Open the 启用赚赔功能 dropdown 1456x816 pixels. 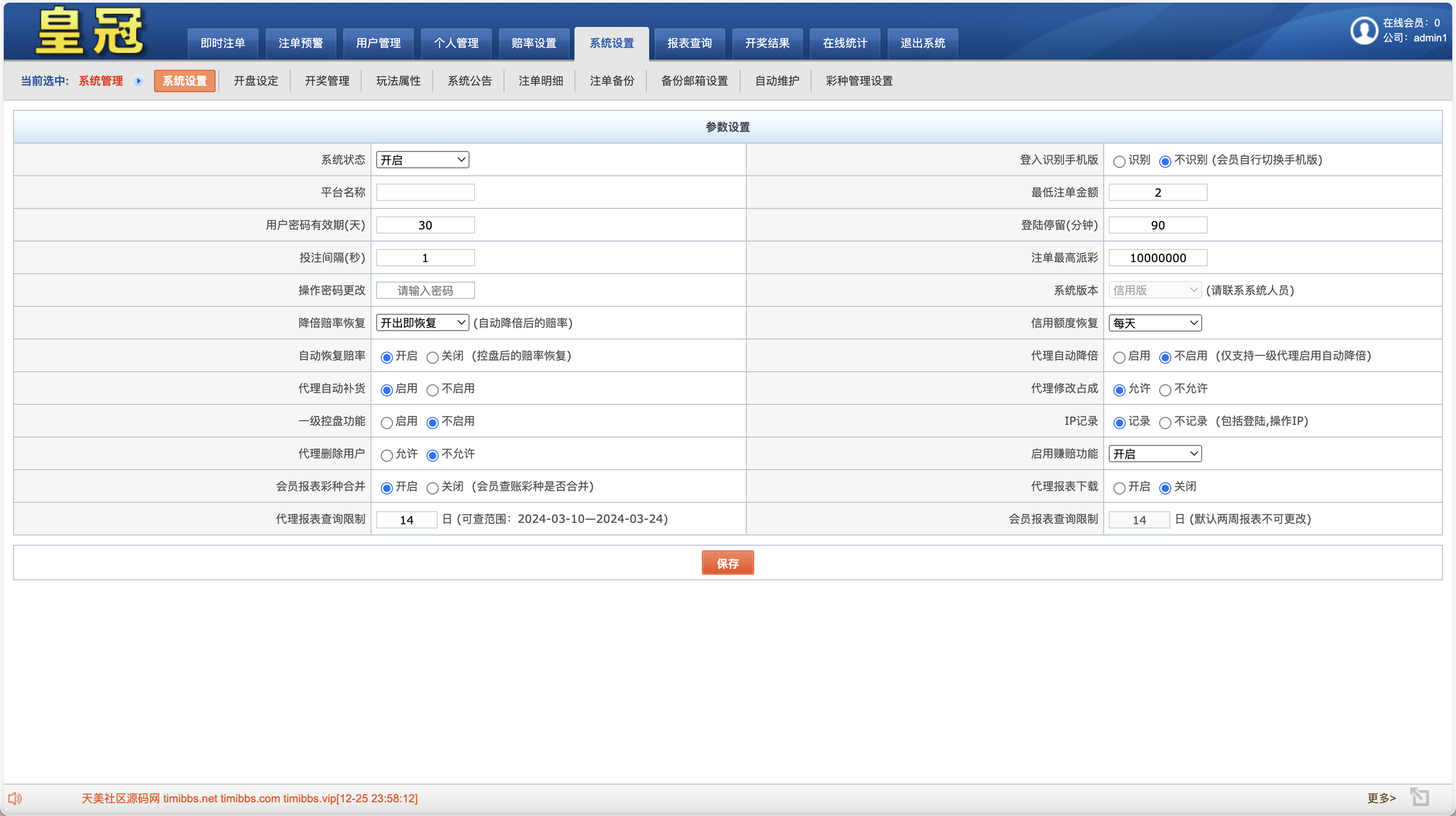[1155, 454]
